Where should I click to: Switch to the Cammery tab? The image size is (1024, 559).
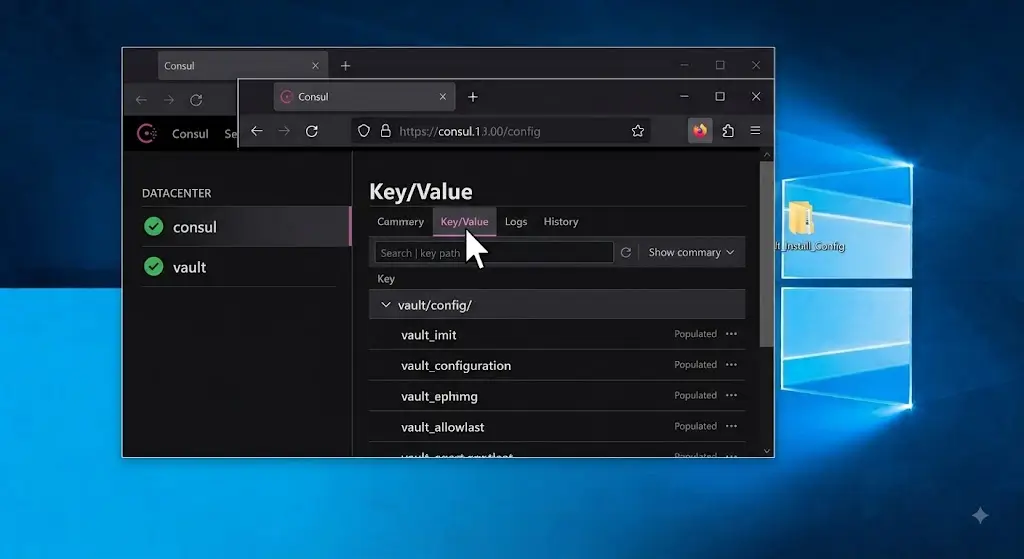click(x=400, y=222)
